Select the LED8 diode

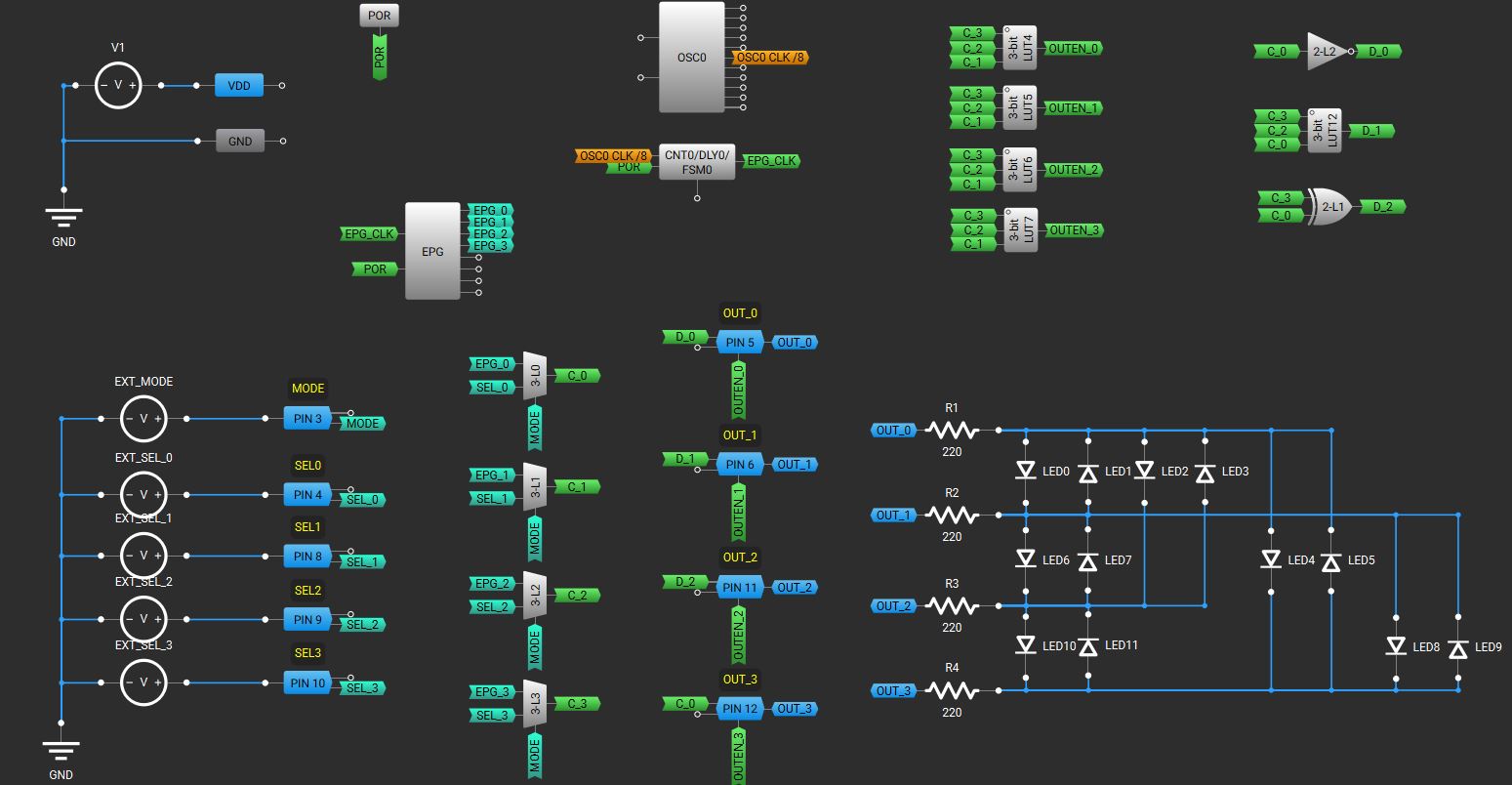click(1396, 647)
